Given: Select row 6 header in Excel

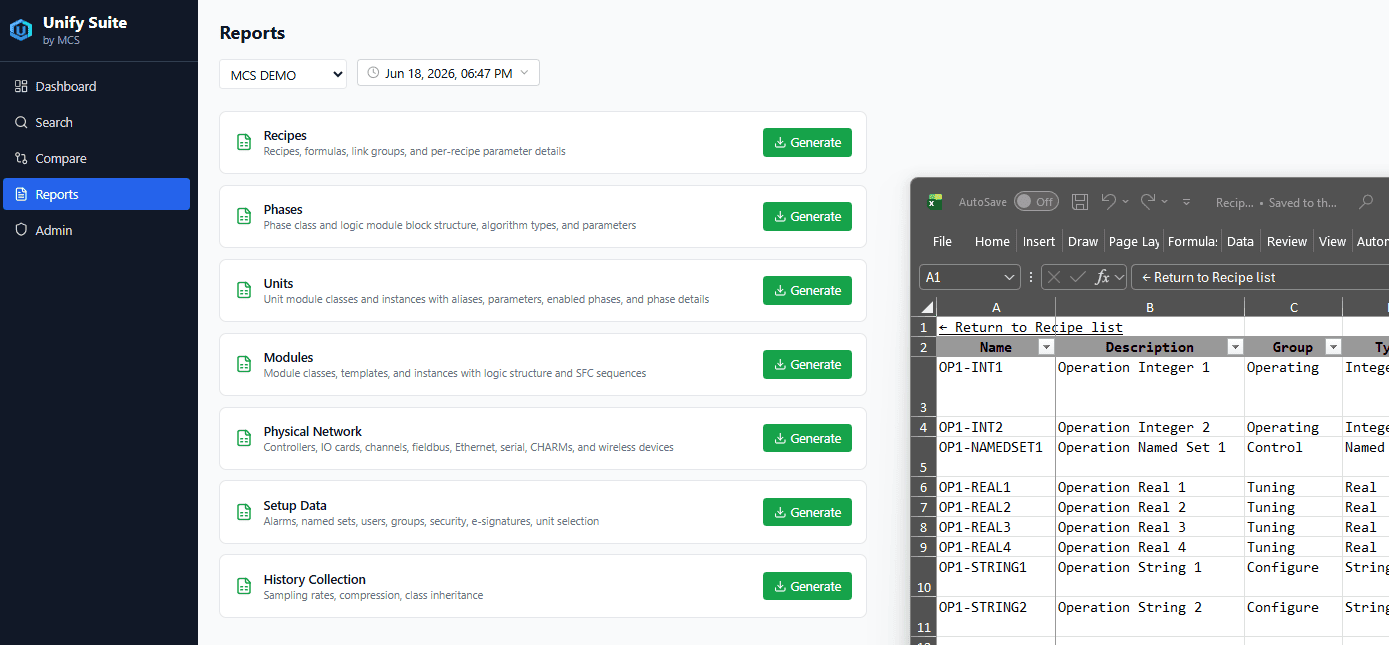Looking at the screenshot, I should coord(924,487).
